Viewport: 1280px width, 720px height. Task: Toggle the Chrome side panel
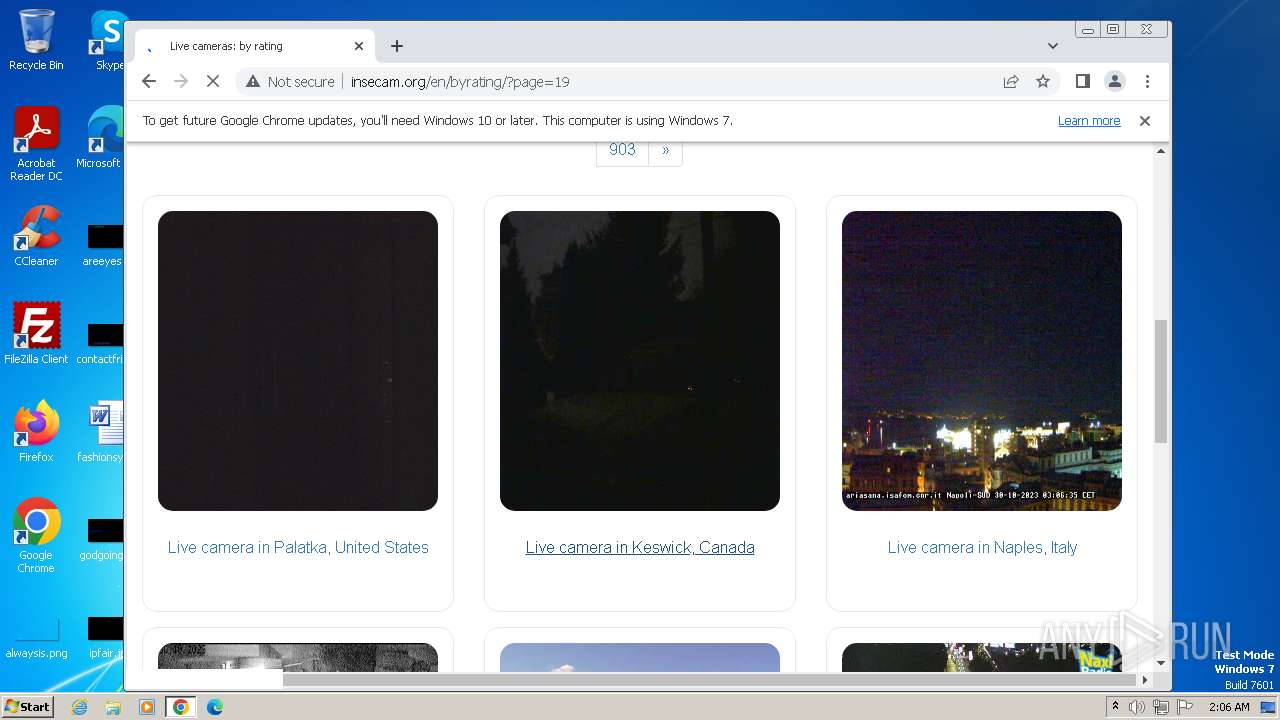pos(1083,81)
